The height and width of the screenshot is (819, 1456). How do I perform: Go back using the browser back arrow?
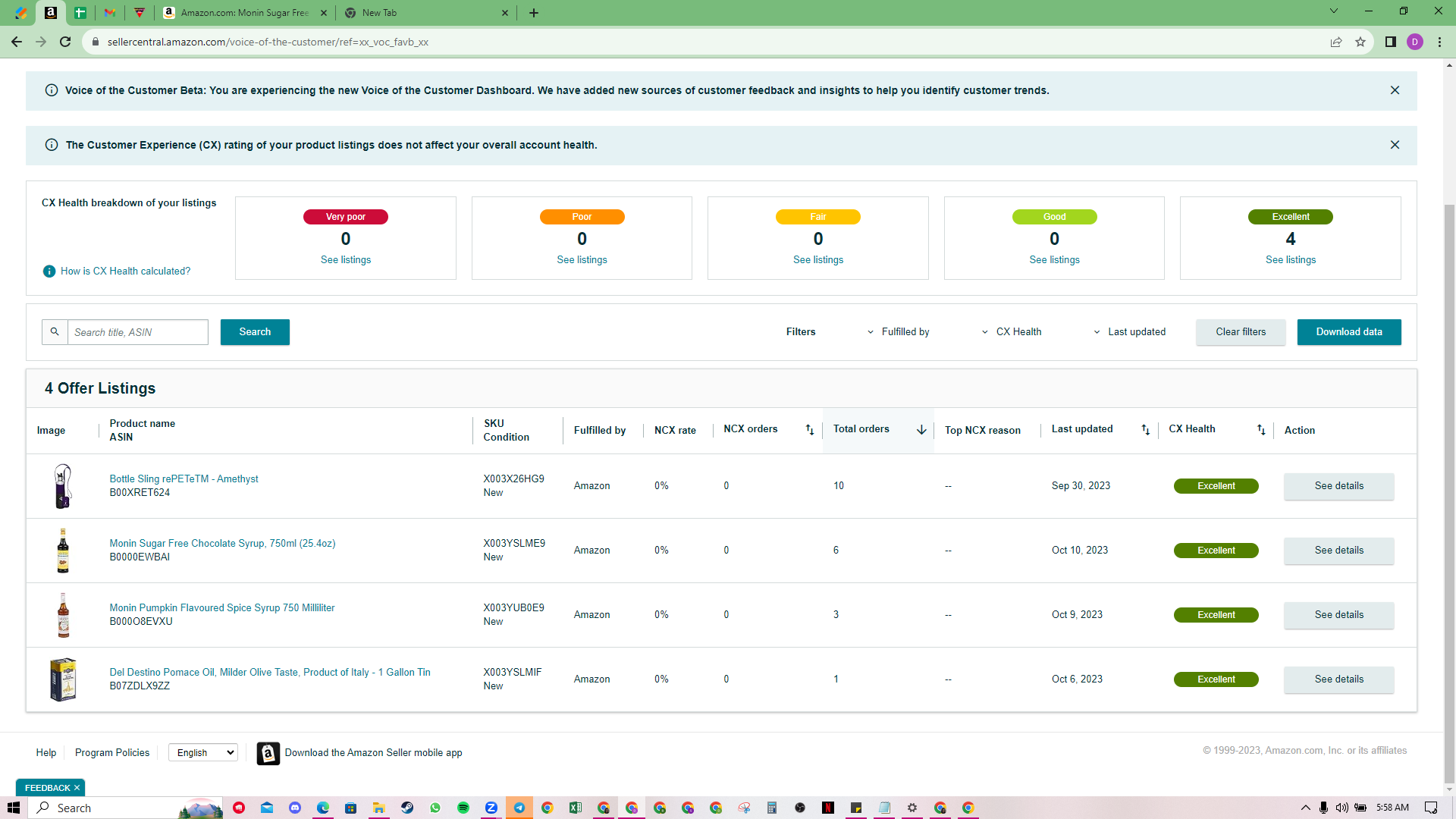pos(17,42)
